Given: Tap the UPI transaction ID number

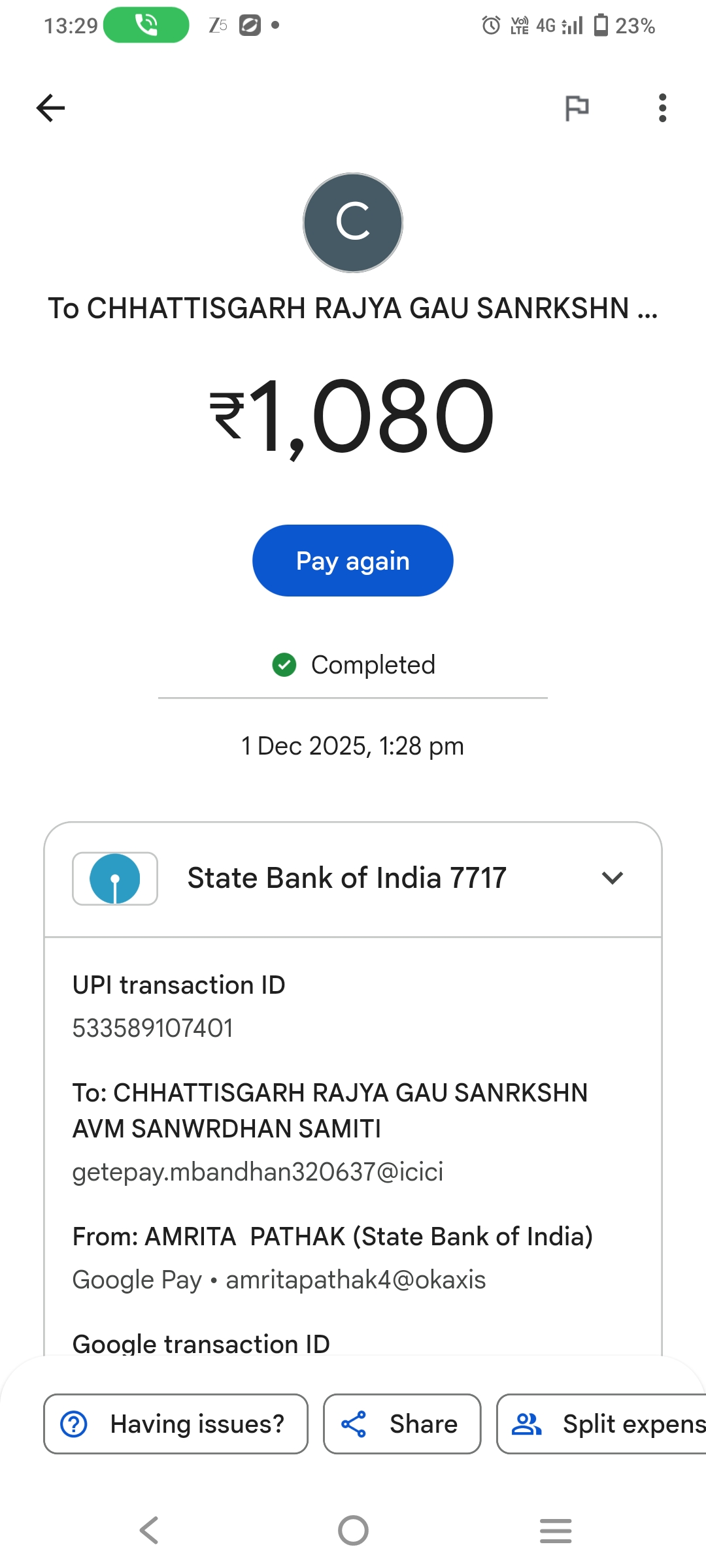Looking at the screenshot, I should 152,1028.
